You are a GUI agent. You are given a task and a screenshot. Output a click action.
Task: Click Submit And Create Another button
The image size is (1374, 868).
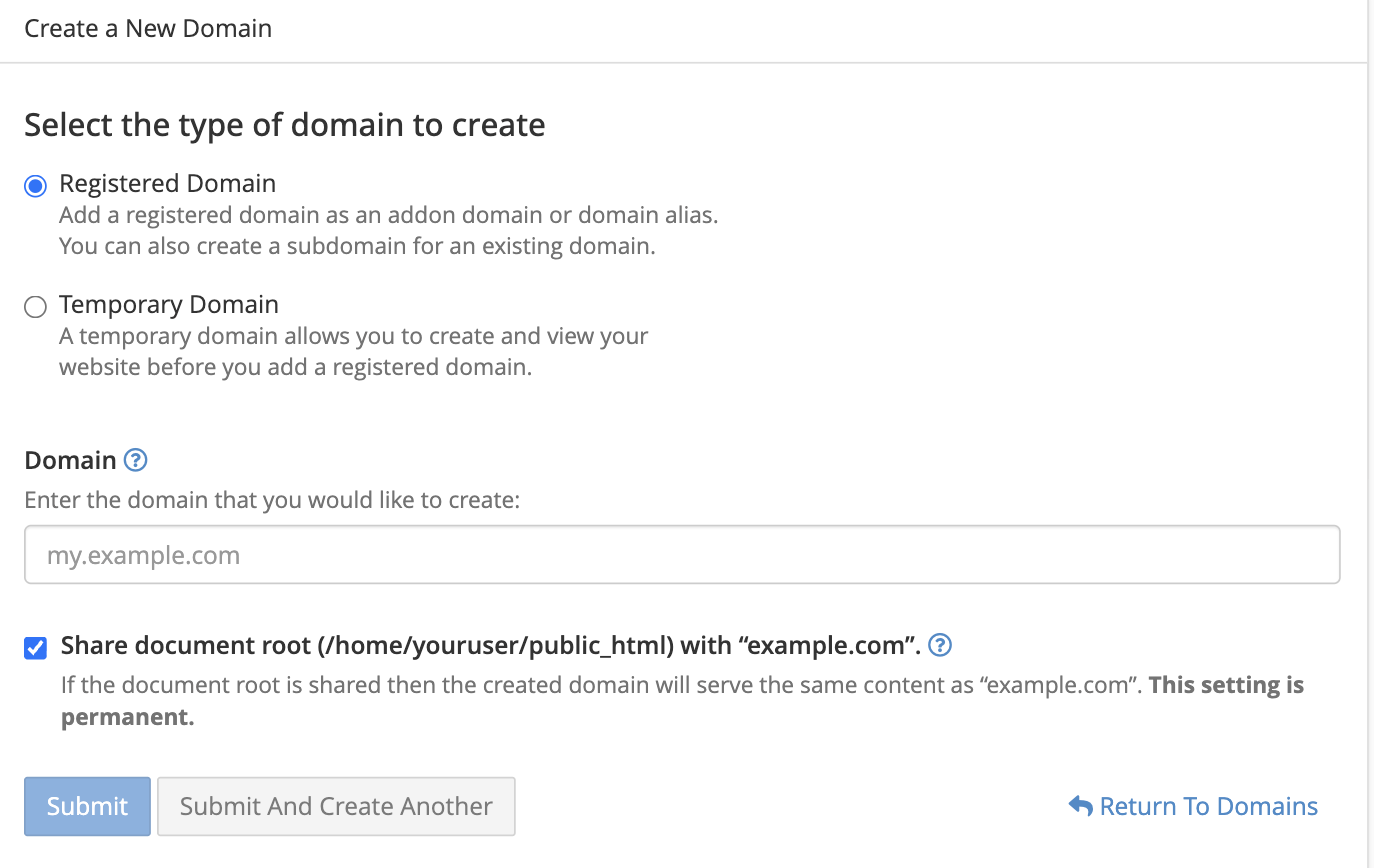(336, 806)
